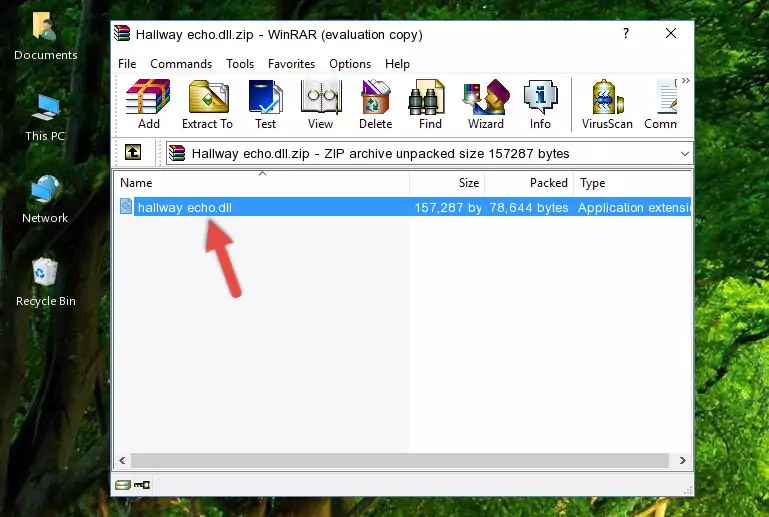Sort files by Size column

pyautogui.click(x=447, y=183)
